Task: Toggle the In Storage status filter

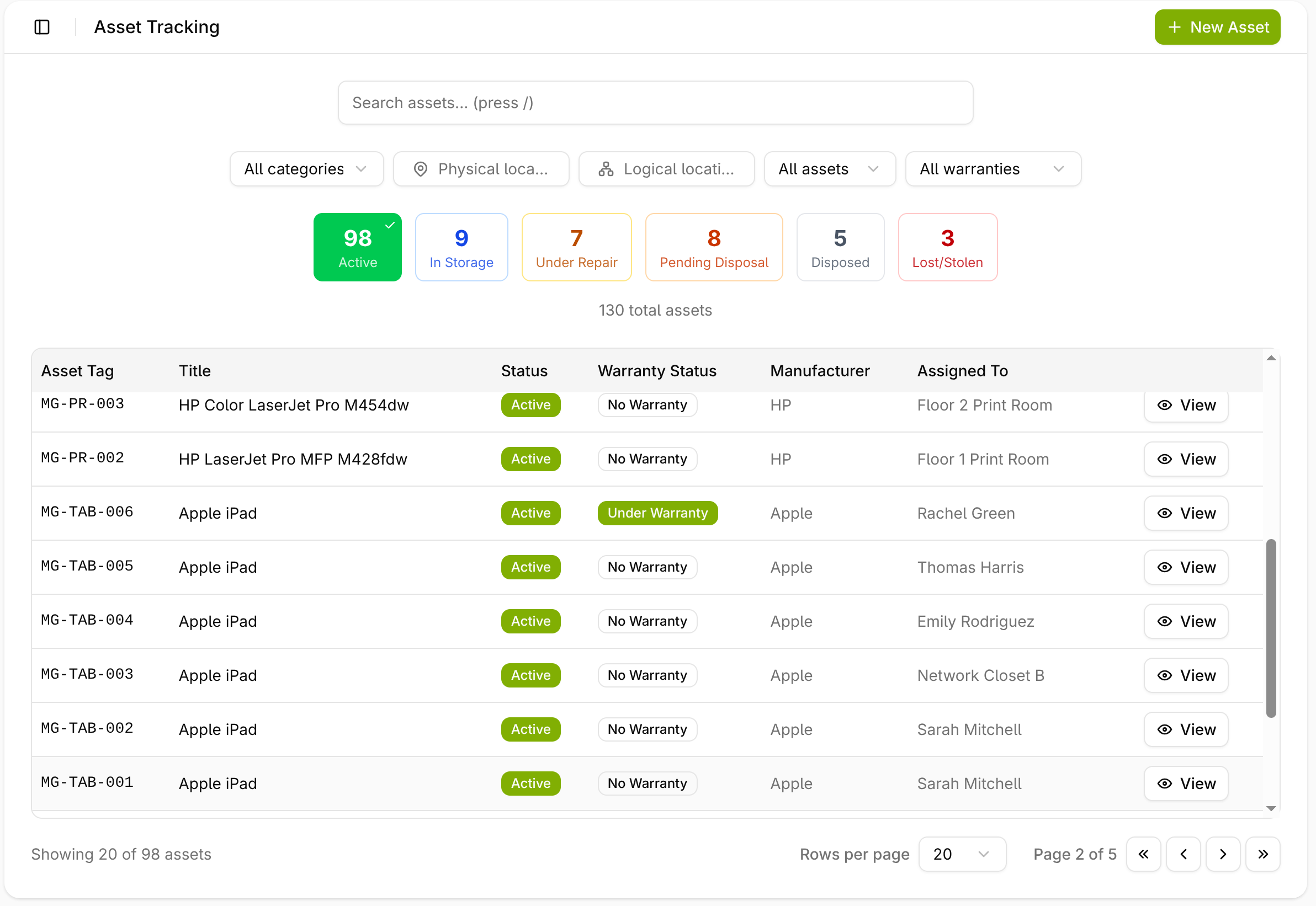Action: (461, 248)
